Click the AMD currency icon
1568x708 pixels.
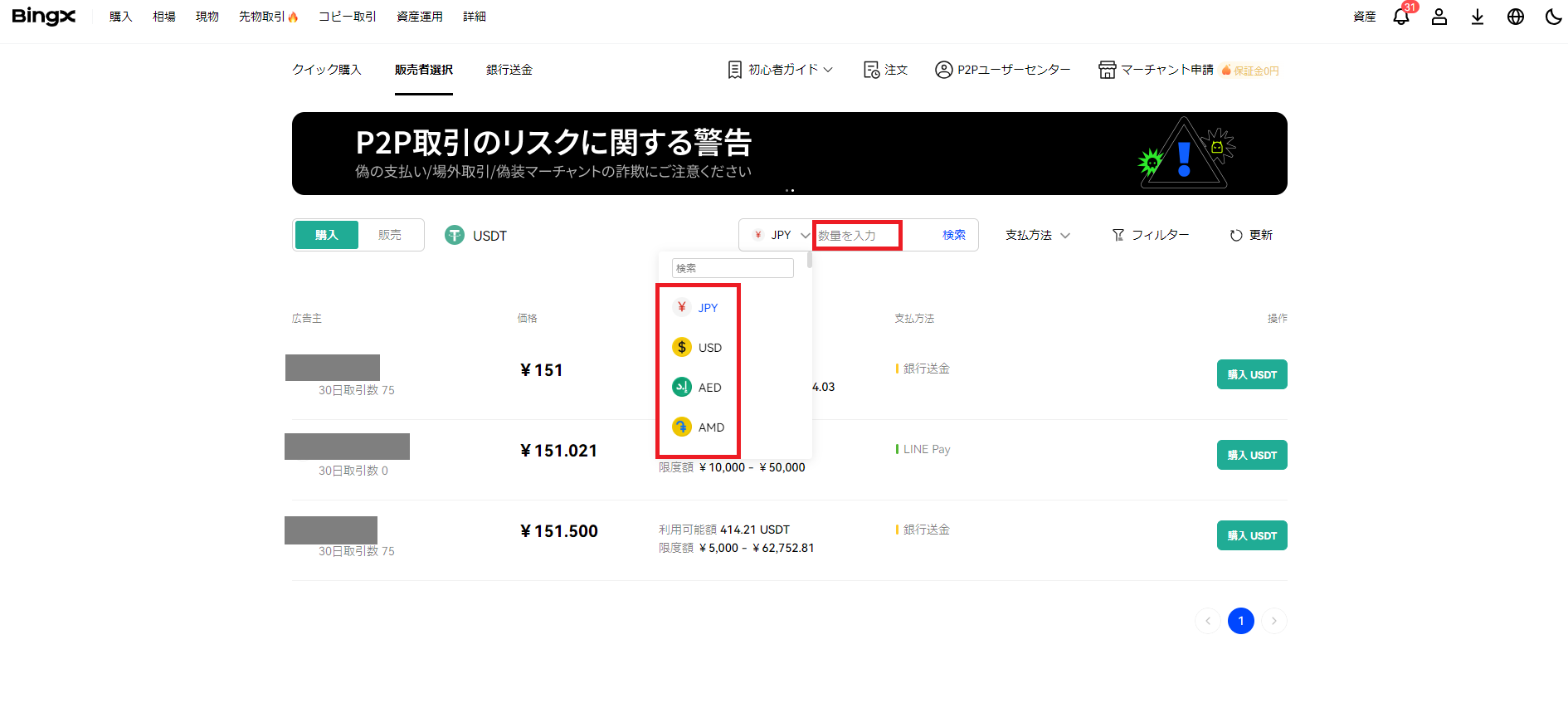point(682,427)
